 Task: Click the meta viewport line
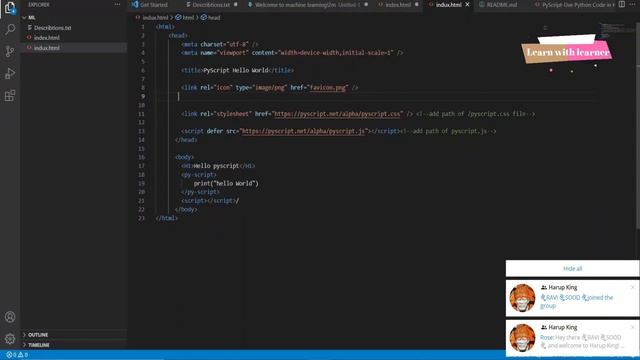pyautogui.click(x=292, y=53)
